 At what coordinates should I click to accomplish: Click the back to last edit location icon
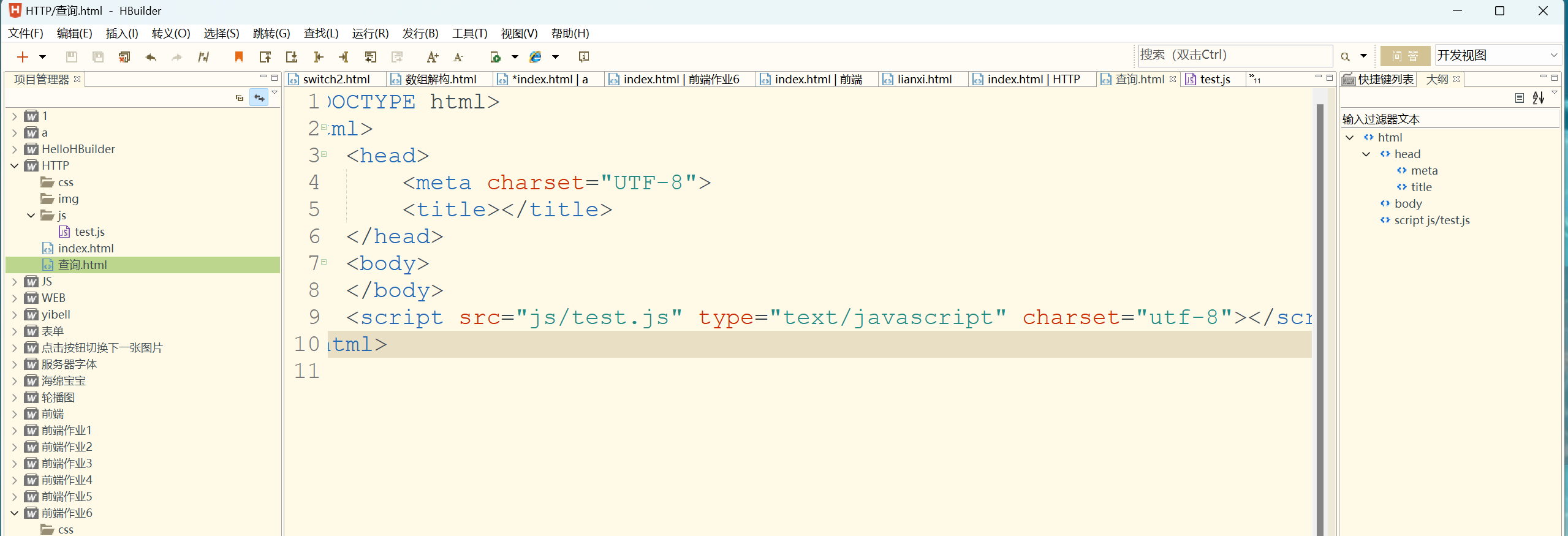pyautogui.click(x=371, y=57)
